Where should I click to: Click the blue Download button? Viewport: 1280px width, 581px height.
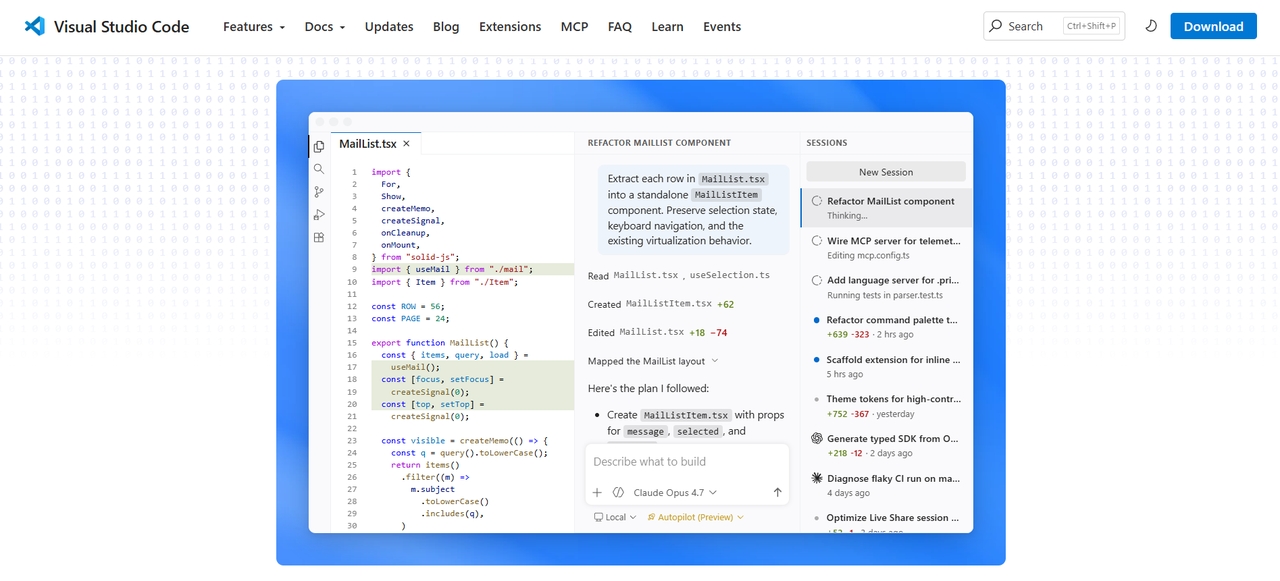[x=1213, y=26]
